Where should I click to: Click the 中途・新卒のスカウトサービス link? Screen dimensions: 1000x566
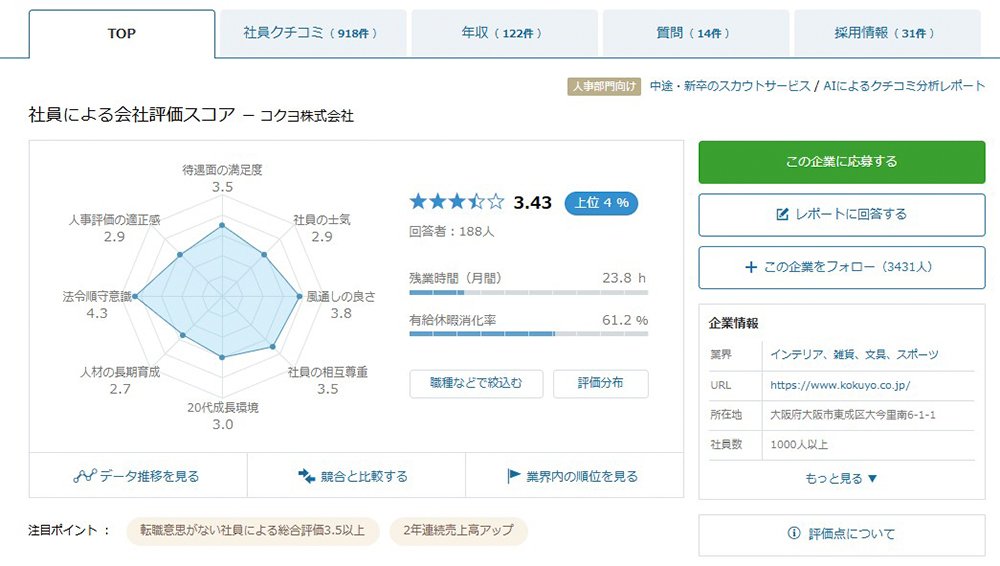point(730,86)
